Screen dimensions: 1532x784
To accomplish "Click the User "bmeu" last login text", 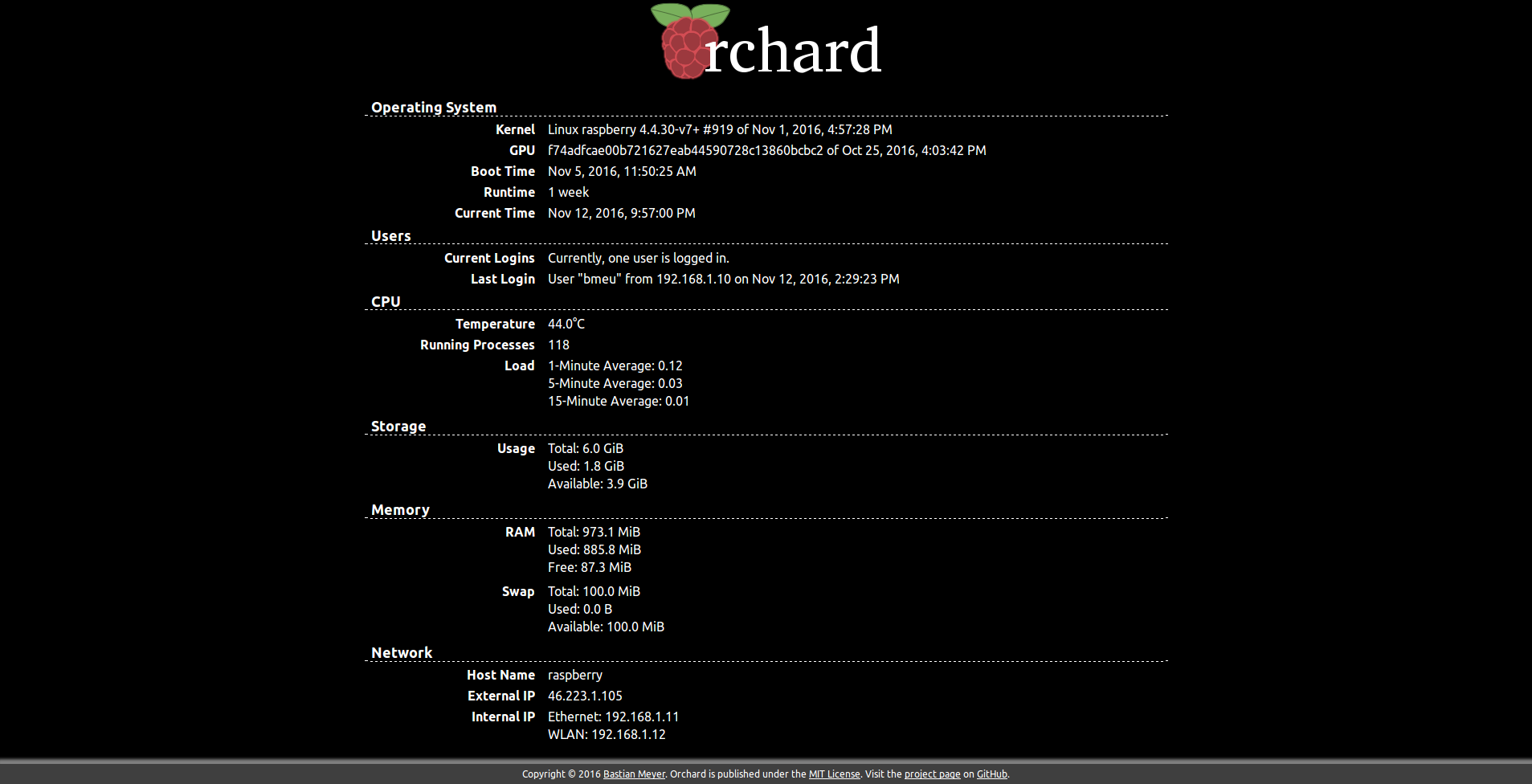I will [724, 279].
